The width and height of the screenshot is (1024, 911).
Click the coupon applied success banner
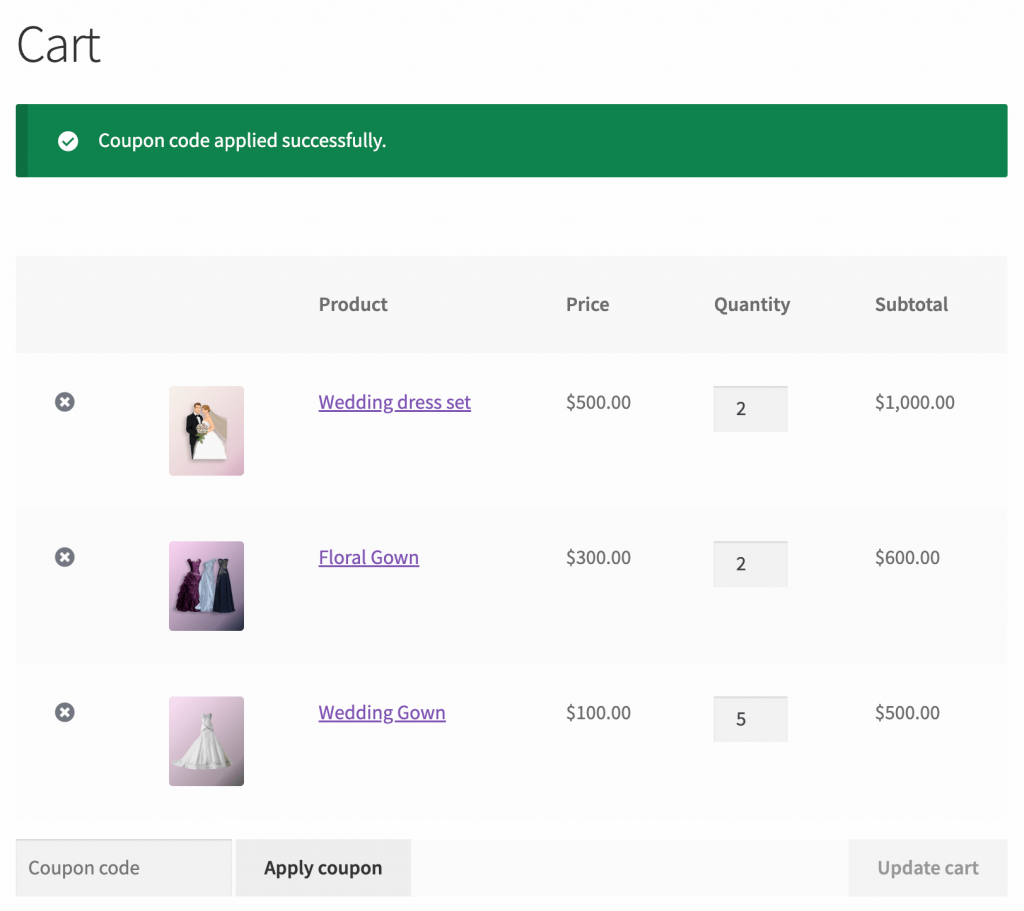[x=511, y=140]
